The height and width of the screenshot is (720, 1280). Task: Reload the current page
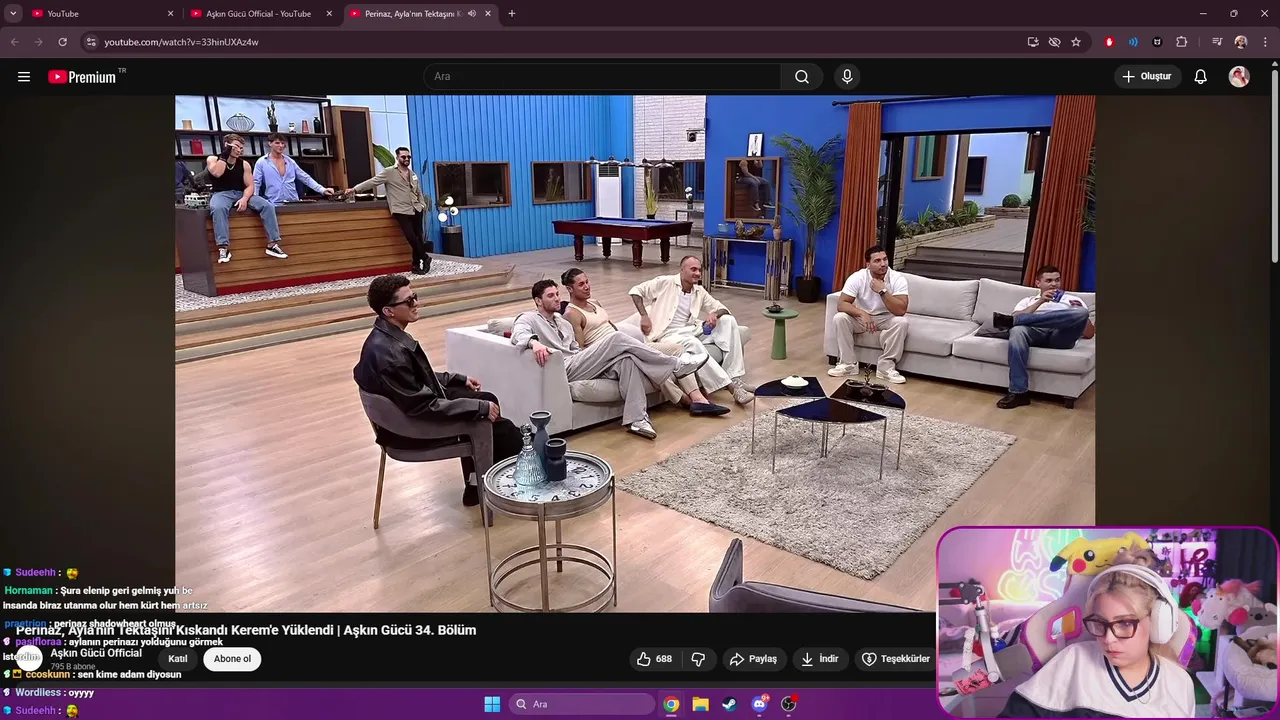(x=62, y=42)
